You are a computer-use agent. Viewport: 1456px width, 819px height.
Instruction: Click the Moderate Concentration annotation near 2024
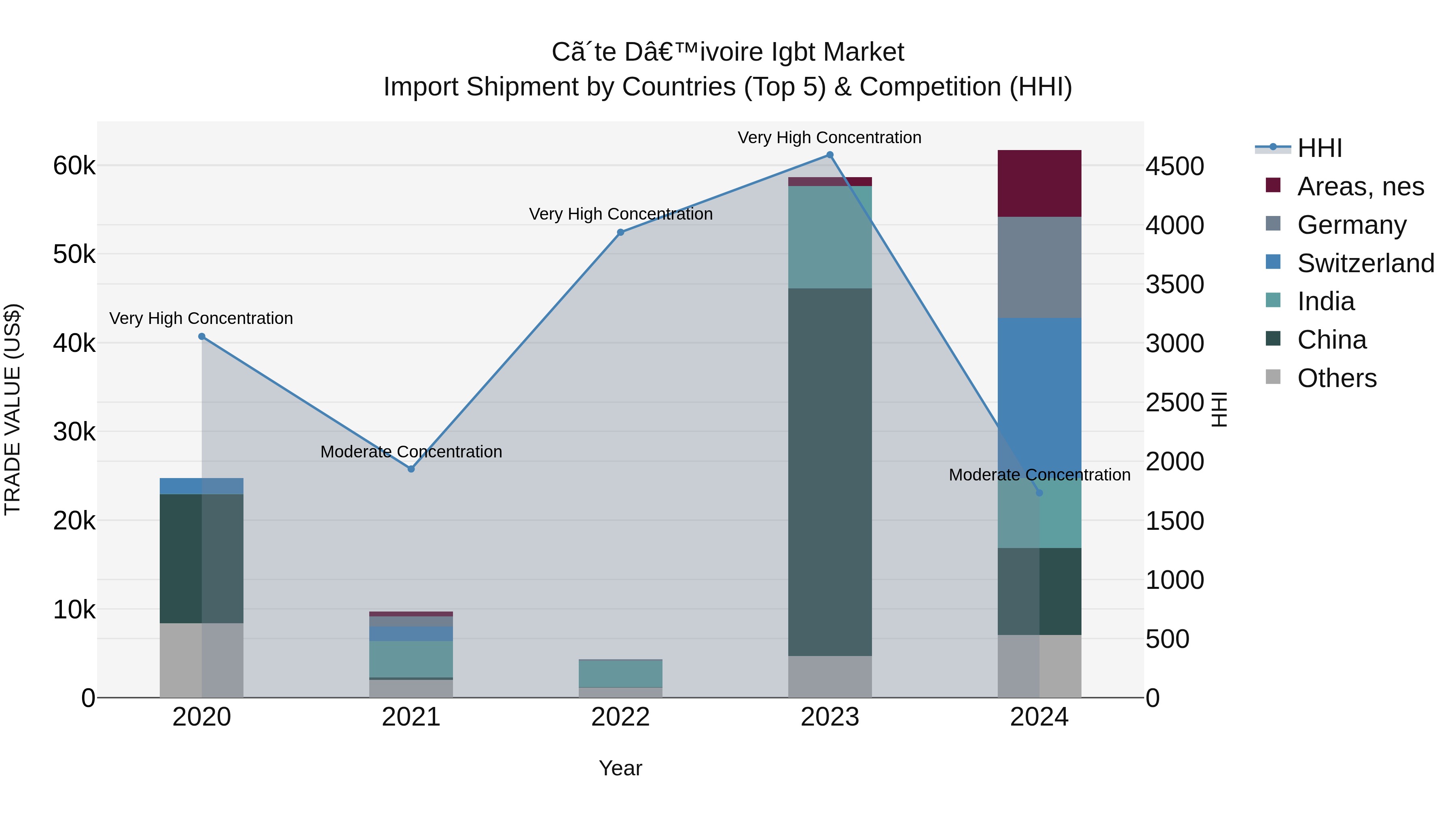[x=1039, y=475]
